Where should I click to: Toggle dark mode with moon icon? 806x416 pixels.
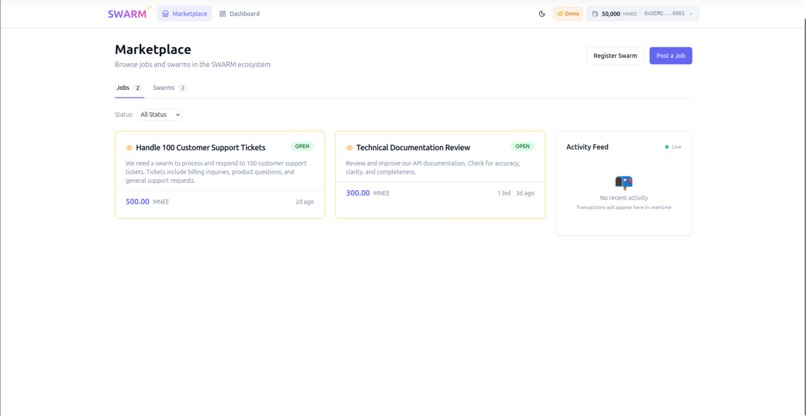point(542,14)
